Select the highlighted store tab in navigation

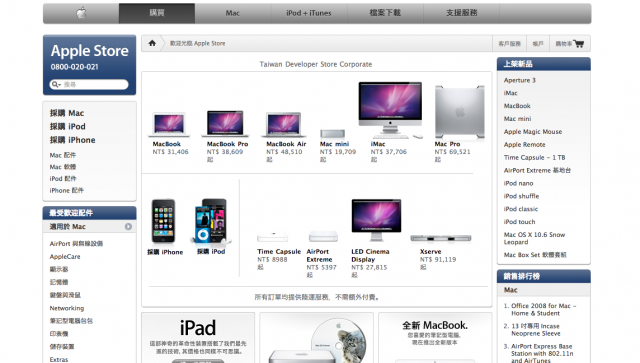(157, 13)
